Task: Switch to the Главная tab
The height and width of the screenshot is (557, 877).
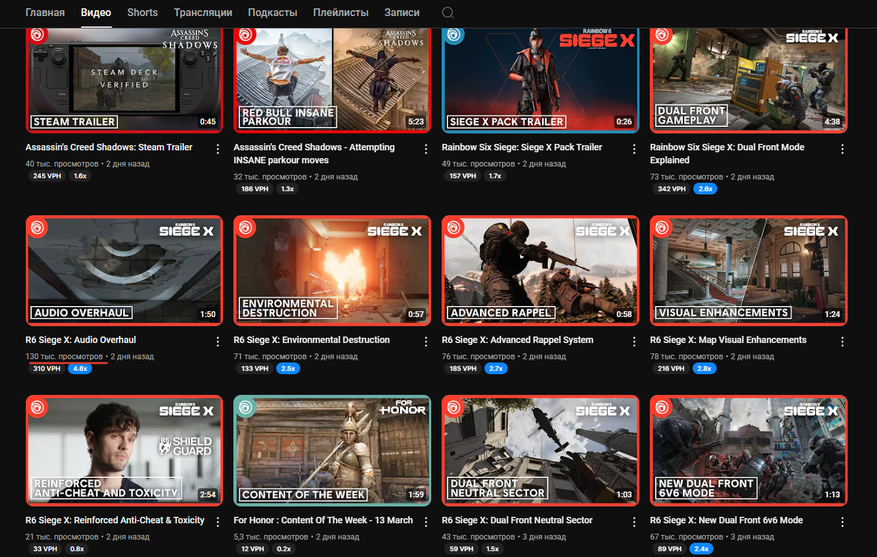Action: [x=45, y=12]
